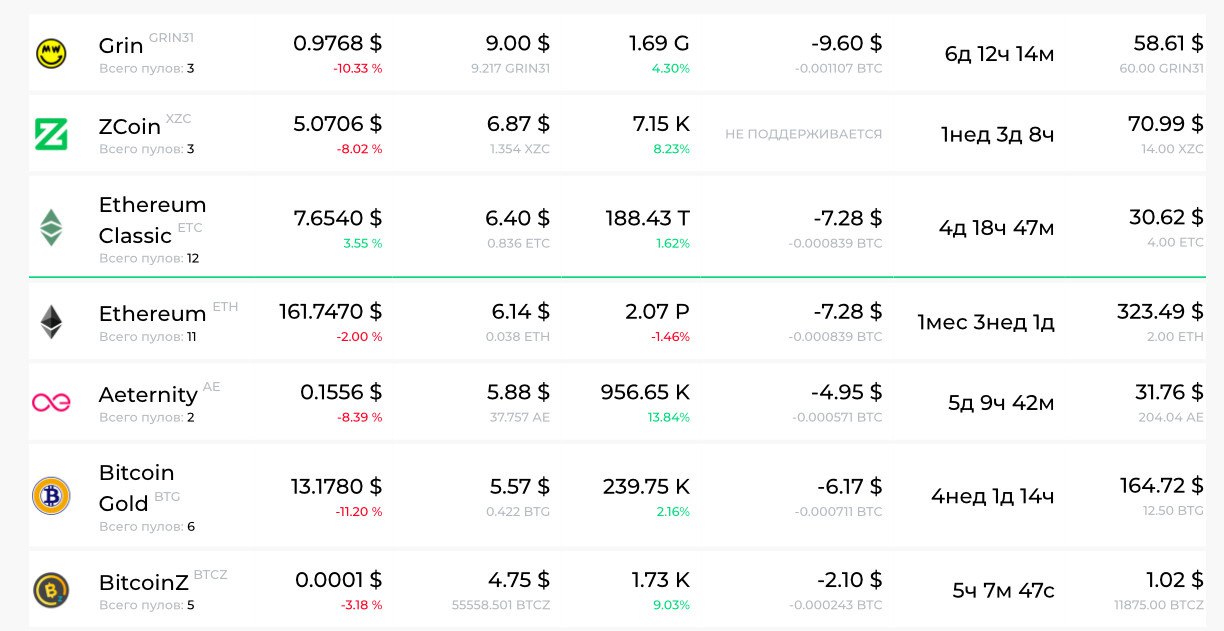Click Grin pool count 'Всего пулов: 3'
This screenshot has height=631, width=1224.
click(x=147, y=69)
